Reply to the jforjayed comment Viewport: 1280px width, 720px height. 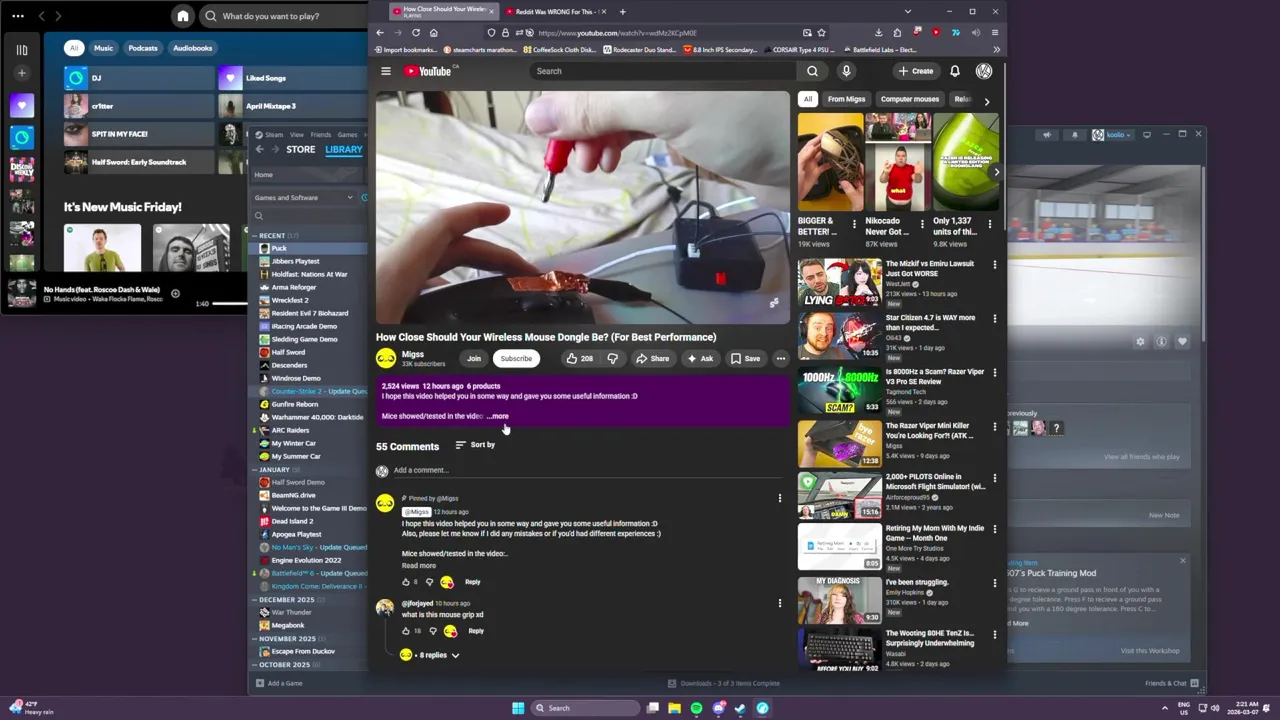point(476,631)
